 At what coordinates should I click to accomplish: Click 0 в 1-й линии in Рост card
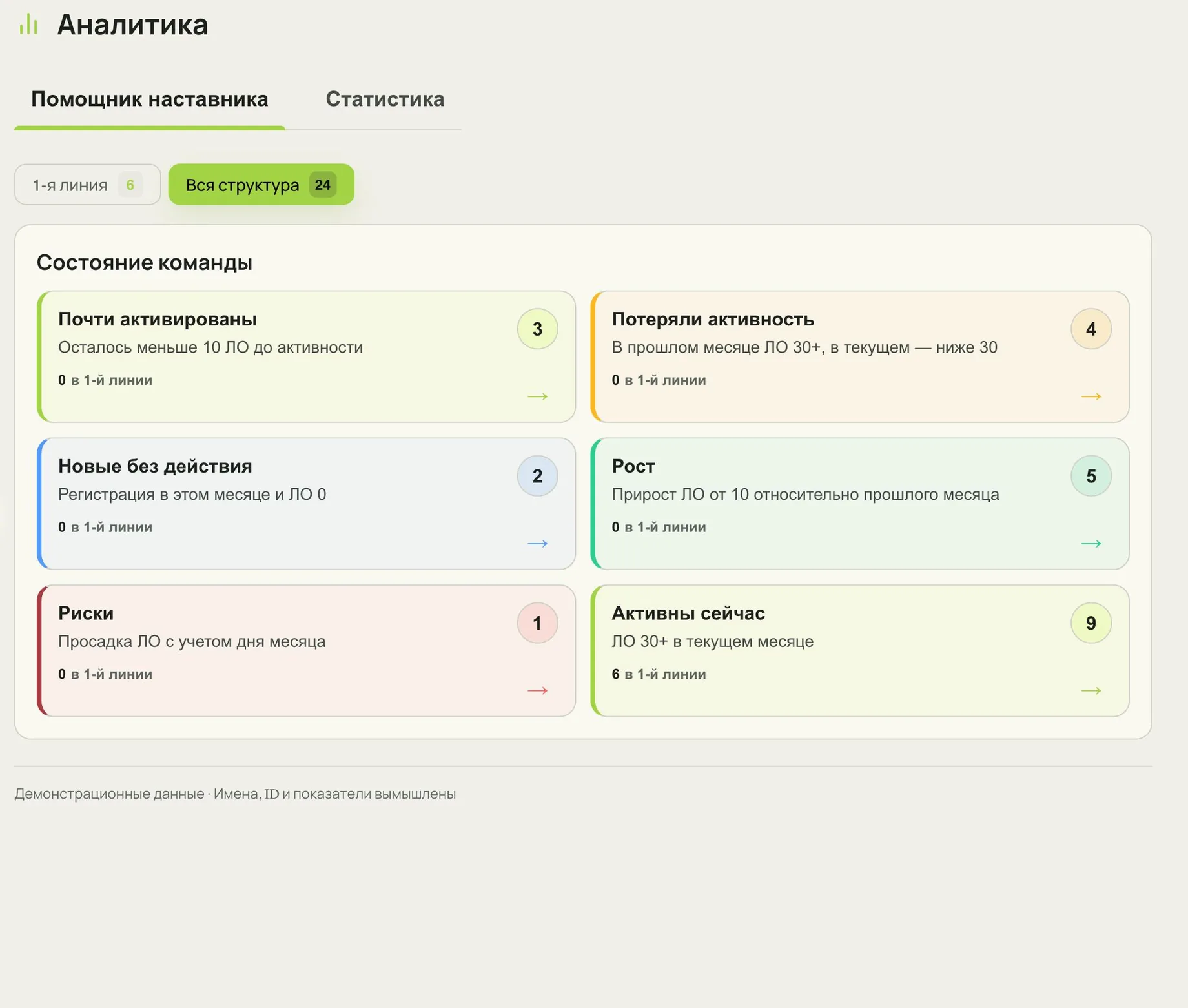659,527
